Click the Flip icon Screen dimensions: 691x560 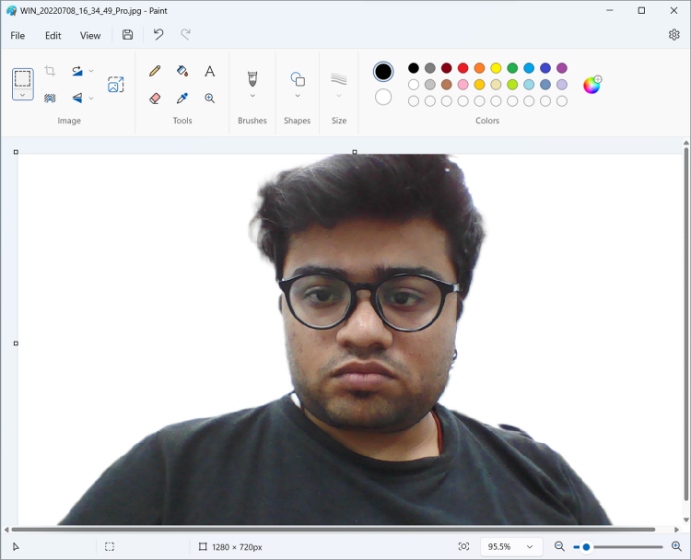point(77,98)
